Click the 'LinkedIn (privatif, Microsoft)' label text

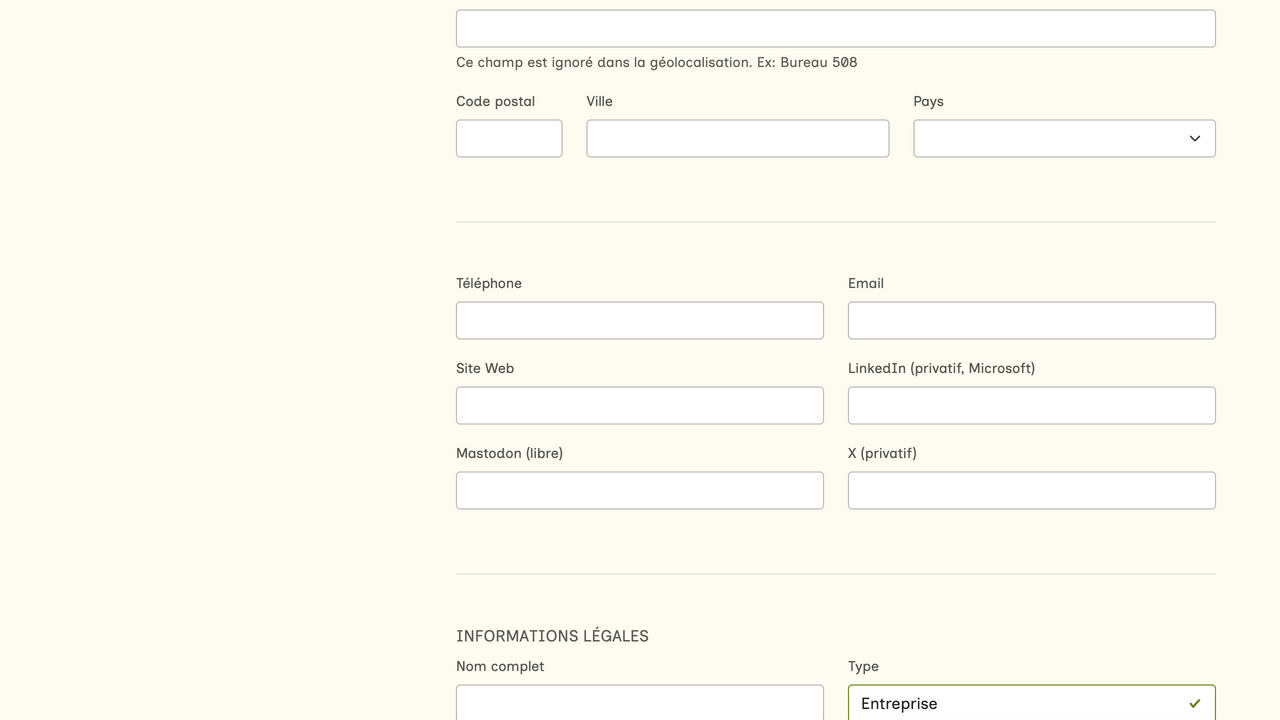pyautogui.click(x=941, y=368)
